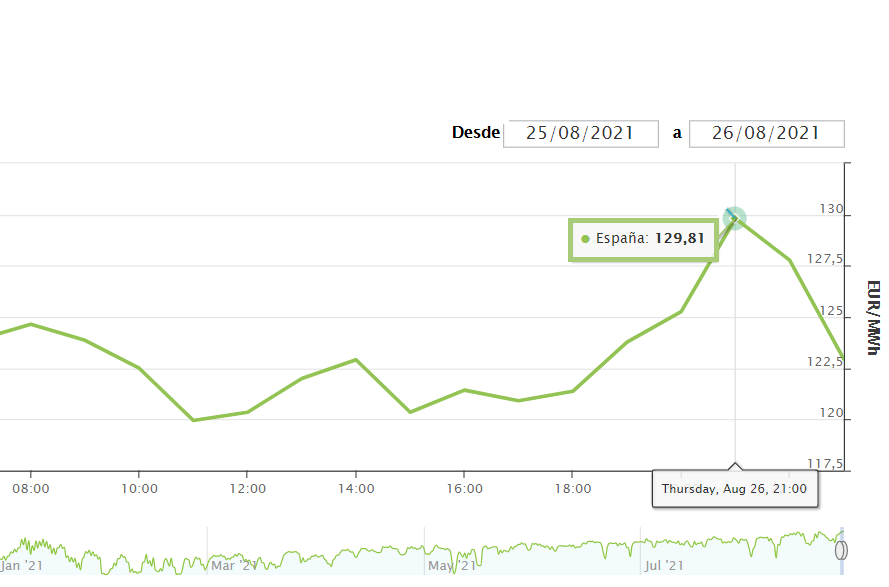Click the 130 y-axis value
This screenshot has height=587, width=889.
832,209
